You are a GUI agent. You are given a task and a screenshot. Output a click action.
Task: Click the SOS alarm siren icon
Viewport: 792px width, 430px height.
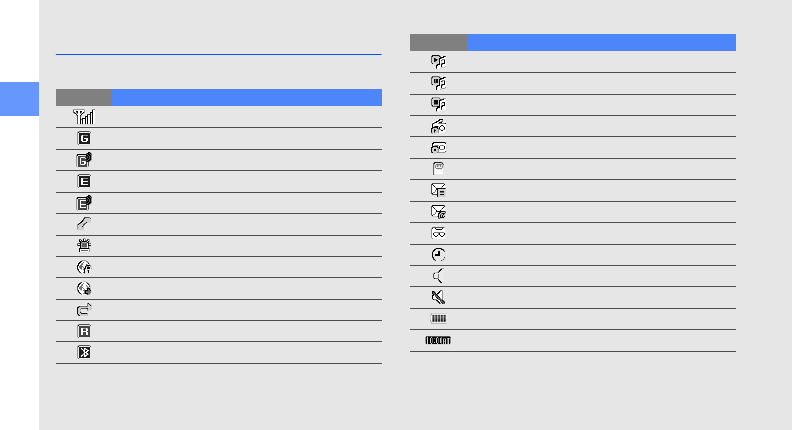point(84,246)
